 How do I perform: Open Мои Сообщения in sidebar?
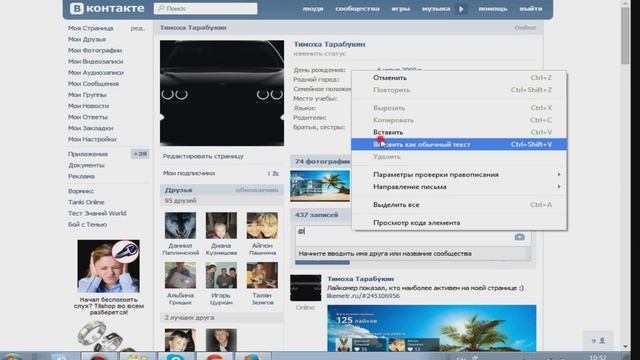(93, 83)
